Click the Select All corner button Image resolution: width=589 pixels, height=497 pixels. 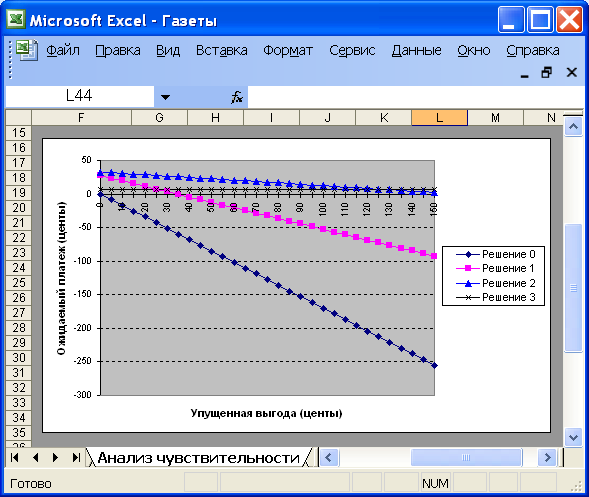[19, 118]
